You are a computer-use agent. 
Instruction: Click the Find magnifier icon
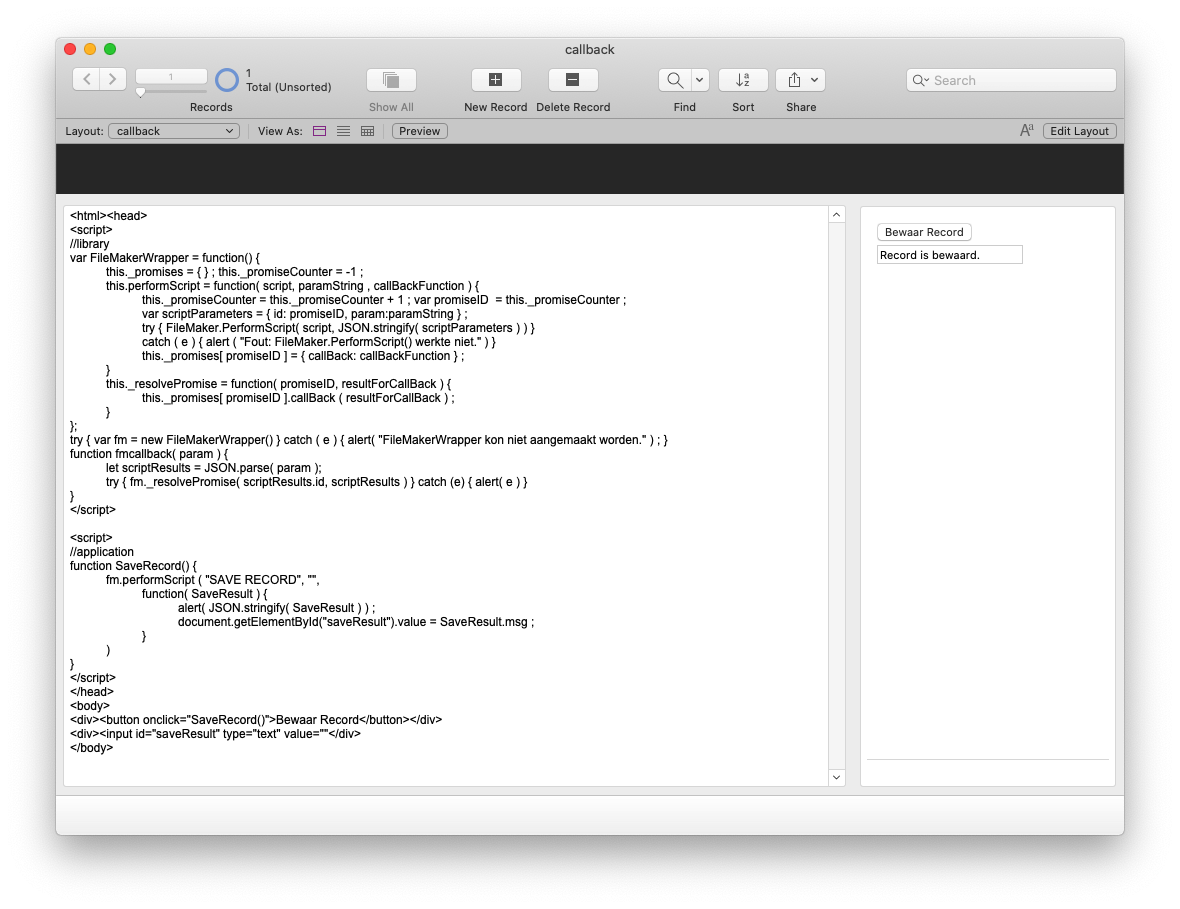click(x=675, y=80)
